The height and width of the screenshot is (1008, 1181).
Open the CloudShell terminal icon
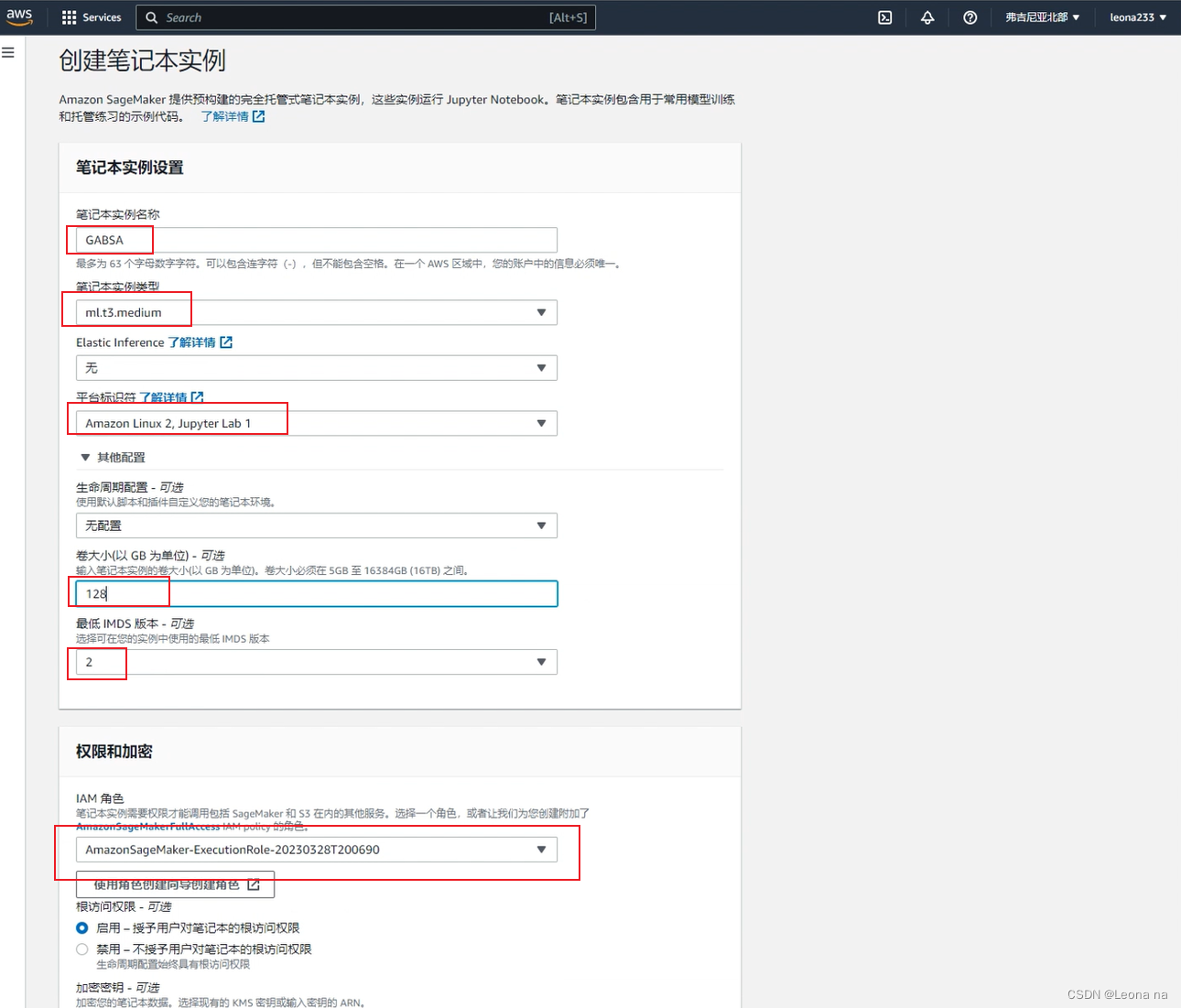[885, 17]
